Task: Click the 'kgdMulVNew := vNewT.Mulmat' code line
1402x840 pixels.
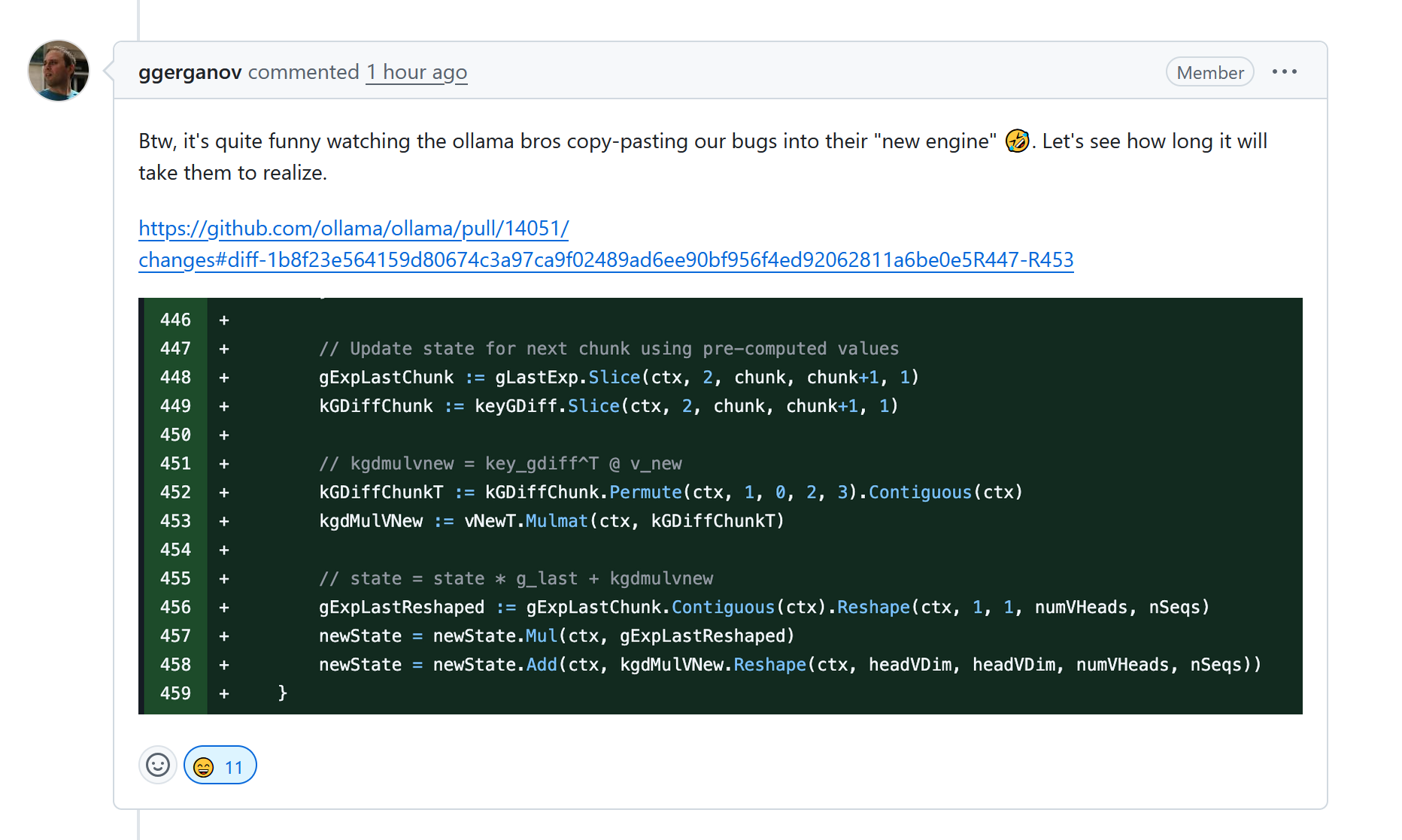Action: click(x=551, y=521)
